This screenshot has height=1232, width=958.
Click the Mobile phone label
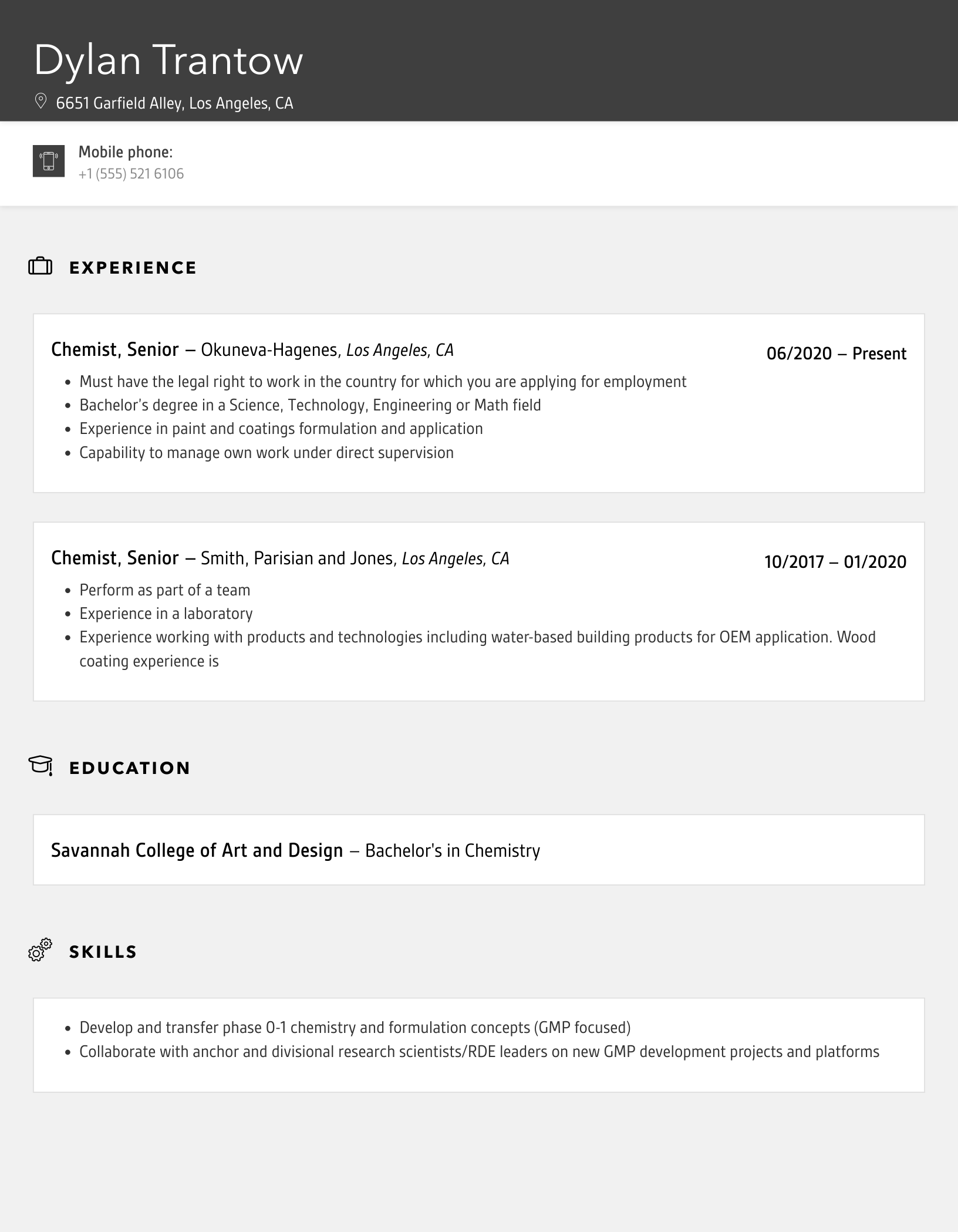[x=126, y=152]
